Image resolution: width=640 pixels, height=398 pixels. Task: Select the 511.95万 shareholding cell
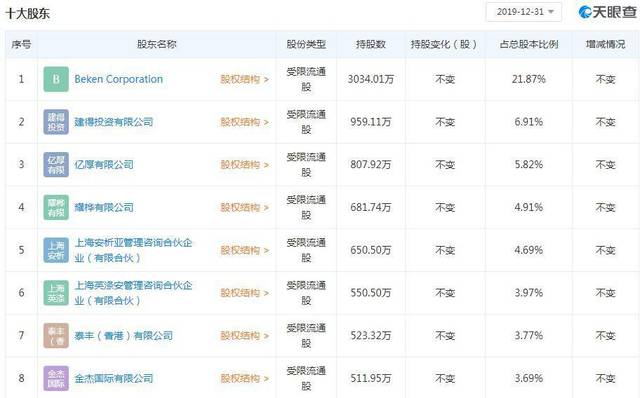(371, 378)
